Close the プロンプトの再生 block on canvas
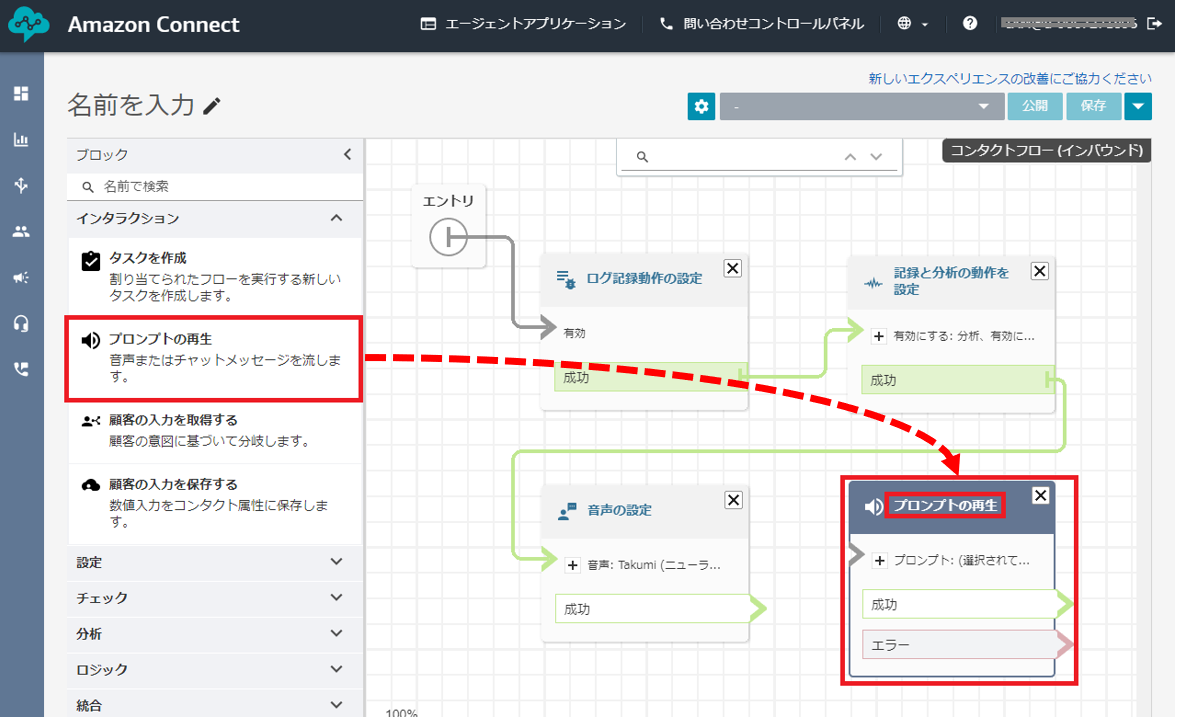 (1040, 496)
